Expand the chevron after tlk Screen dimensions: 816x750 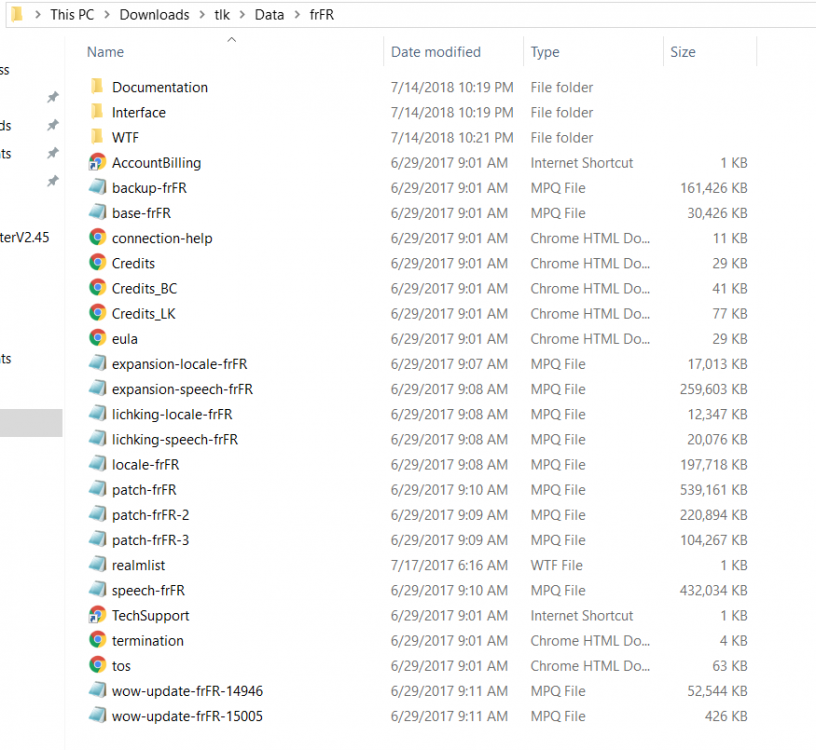click(243, 15)
